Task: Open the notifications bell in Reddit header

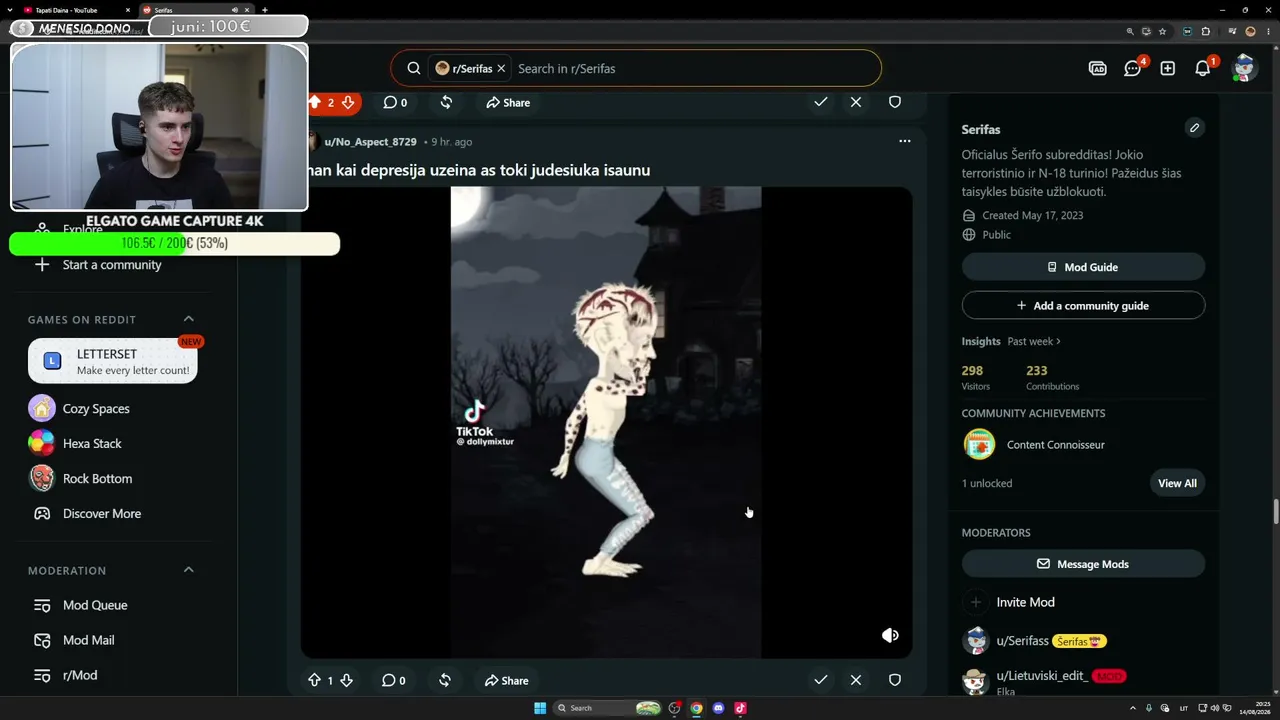Action: pyautogui.click(x=1203, y=68)
